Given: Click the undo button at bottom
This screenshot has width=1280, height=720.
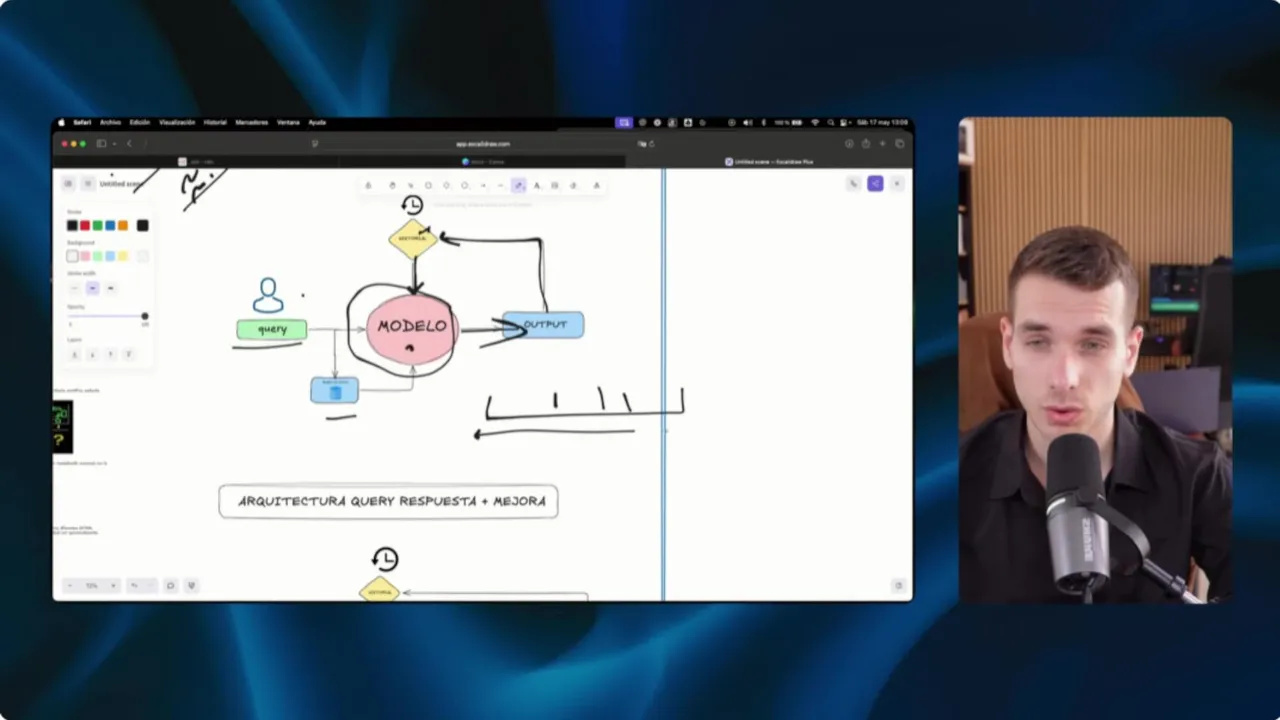Looking at the screenshot, I should (x=134, y=585).
